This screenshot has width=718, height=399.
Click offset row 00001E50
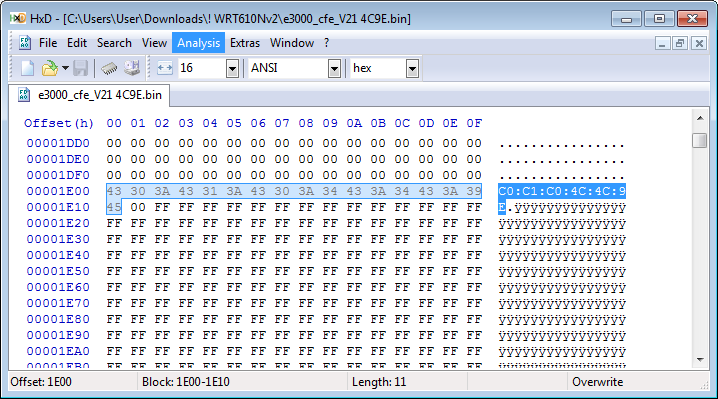58,271
